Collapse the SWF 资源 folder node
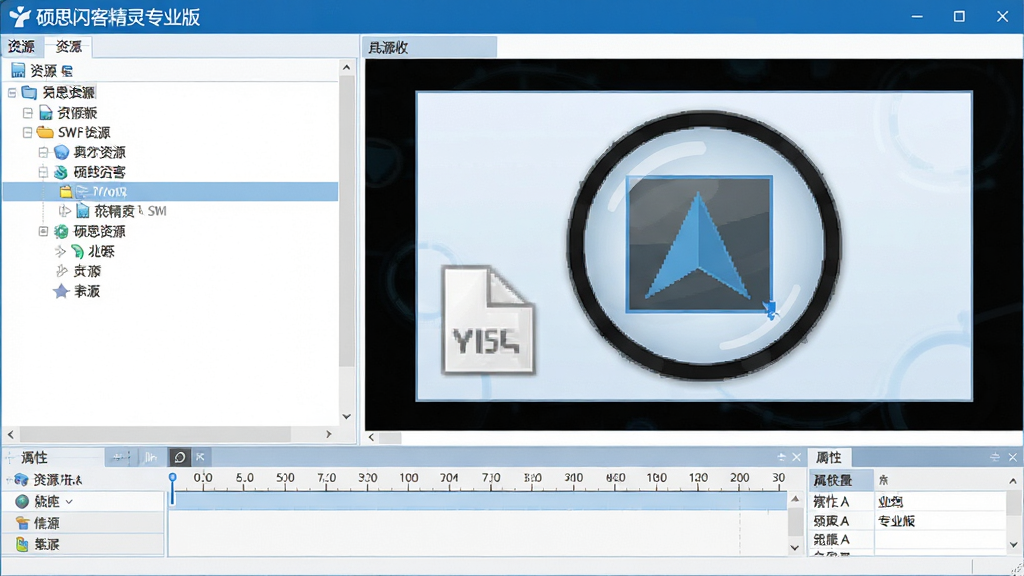1024x576 pixels. [27, 133]
